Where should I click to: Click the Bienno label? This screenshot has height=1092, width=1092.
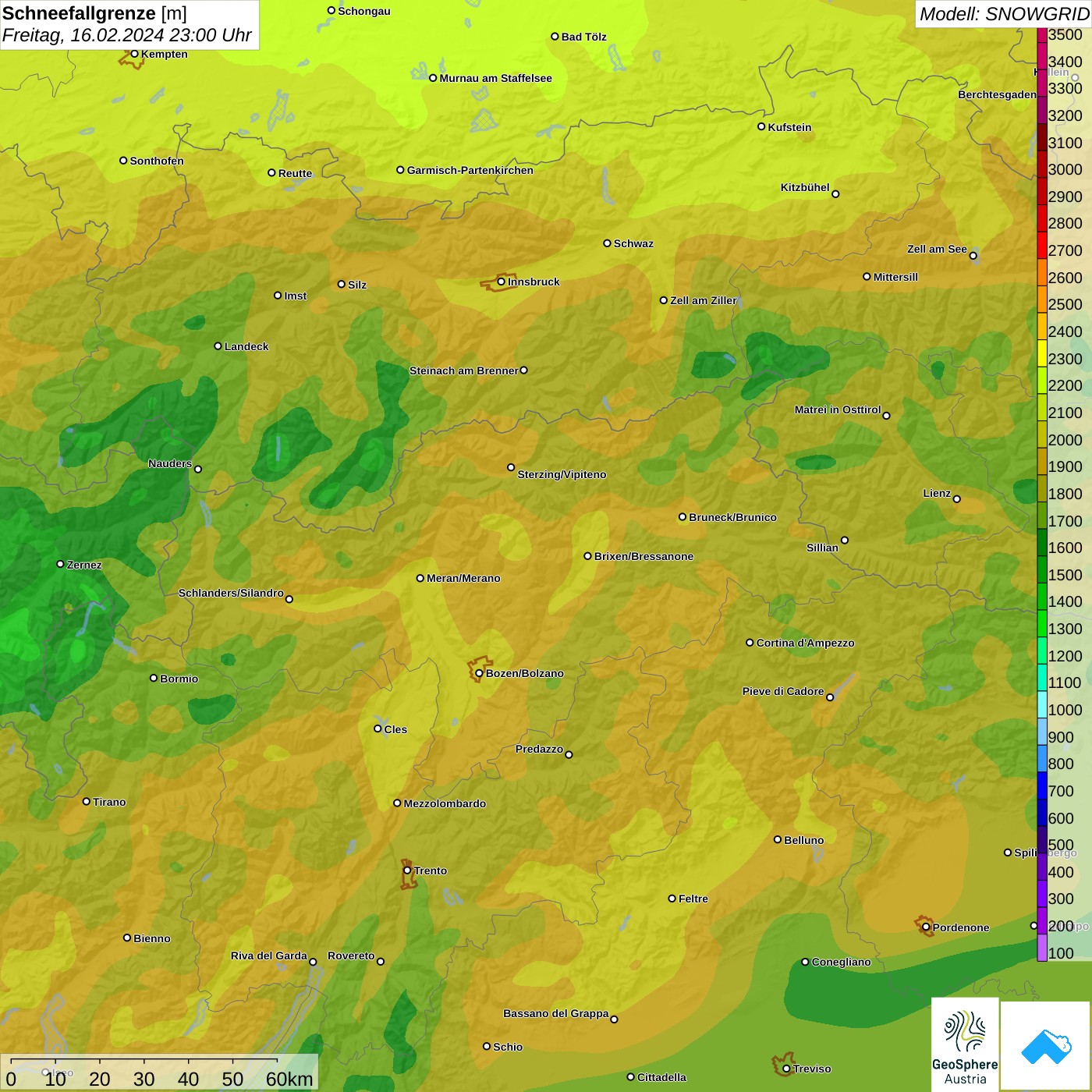point(151,938)
